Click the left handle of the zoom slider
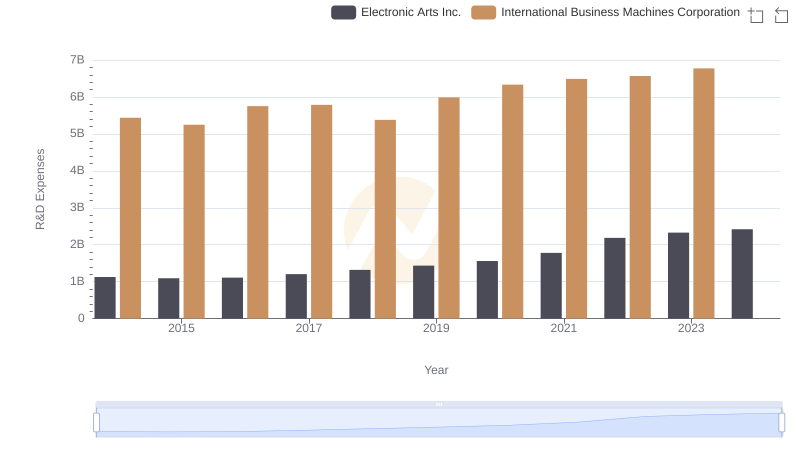The height and width of the screenshot is (461, 800). pyautogui.click(x=96, y=422)
